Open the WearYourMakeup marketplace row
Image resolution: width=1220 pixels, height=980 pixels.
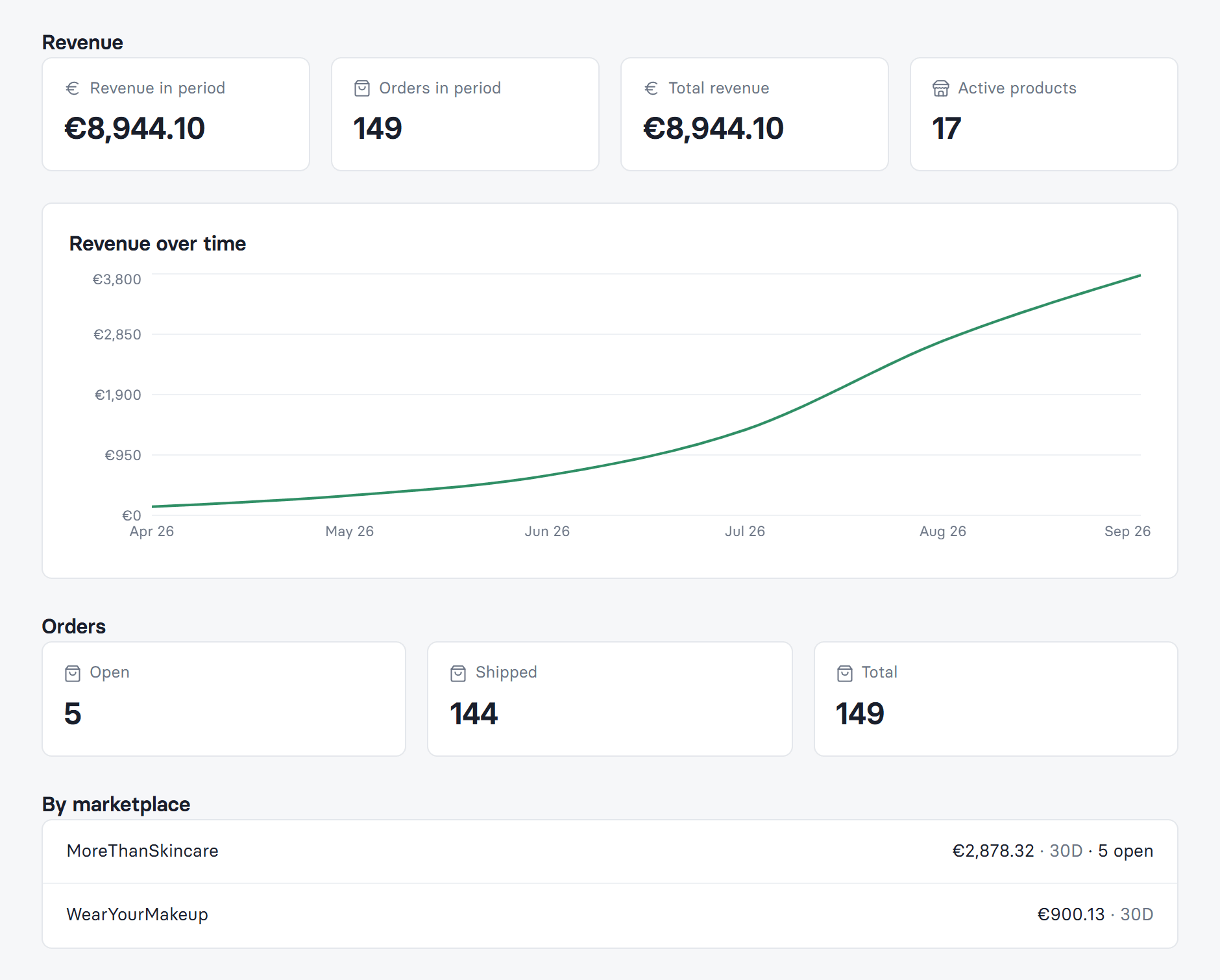(610, 915)
